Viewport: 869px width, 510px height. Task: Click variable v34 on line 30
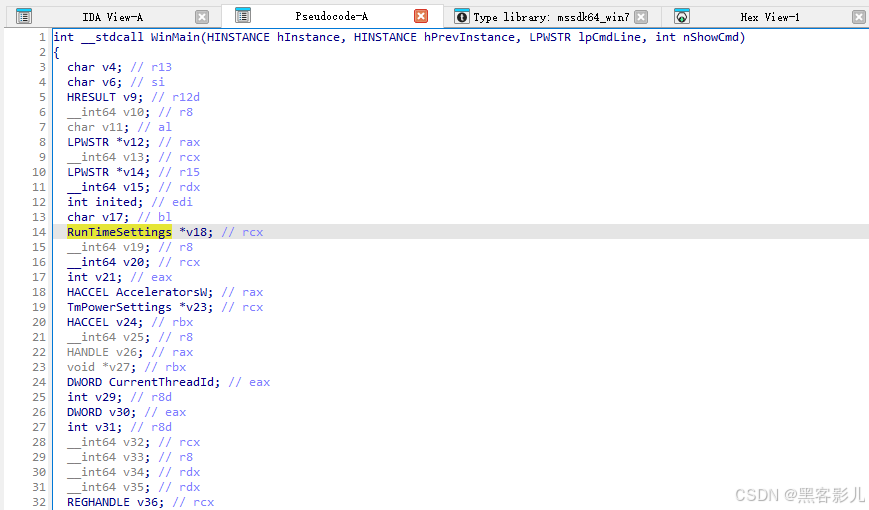click(136, 471)
